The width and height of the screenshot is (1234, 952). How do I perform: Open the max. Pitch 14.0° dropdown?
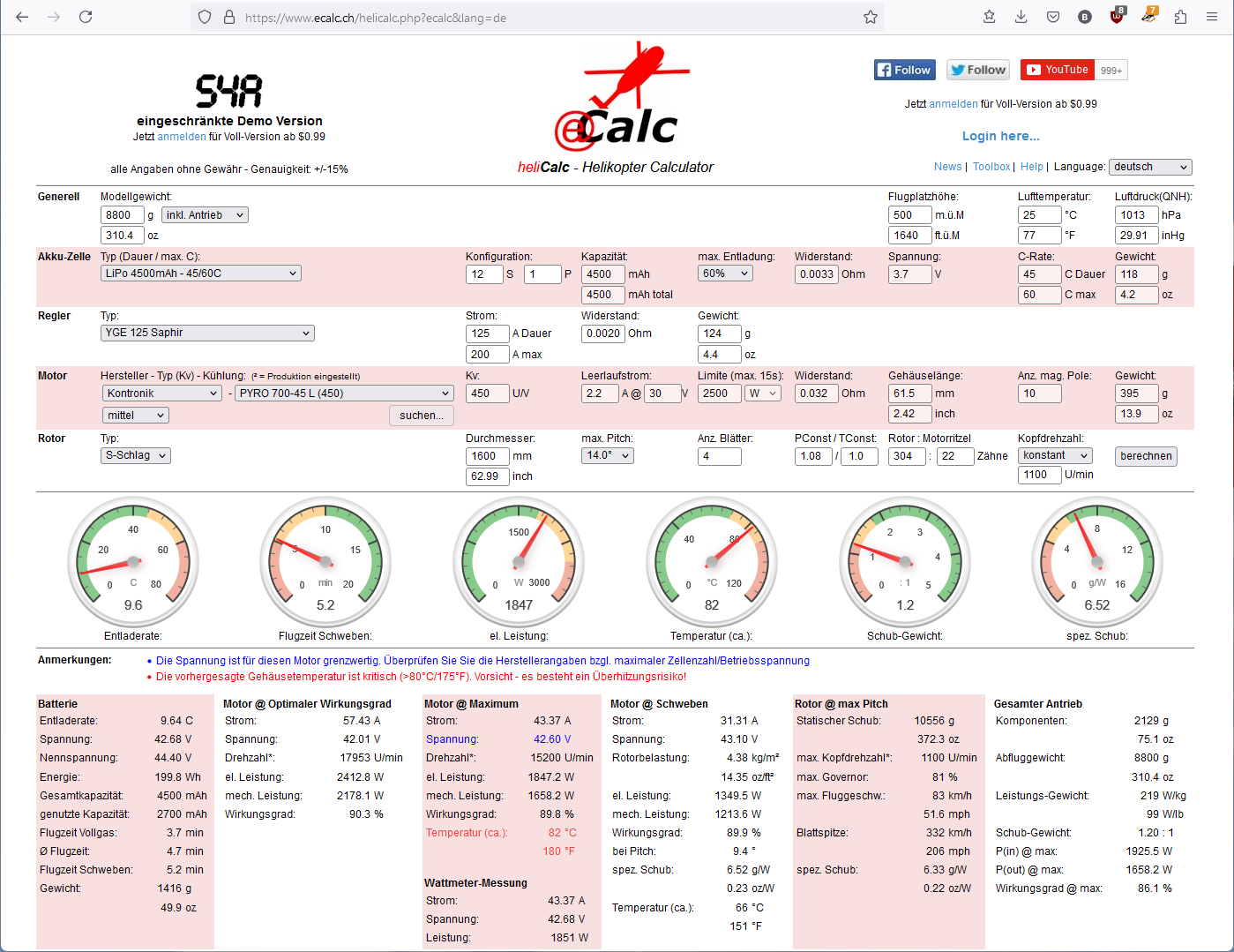(607, 456)
